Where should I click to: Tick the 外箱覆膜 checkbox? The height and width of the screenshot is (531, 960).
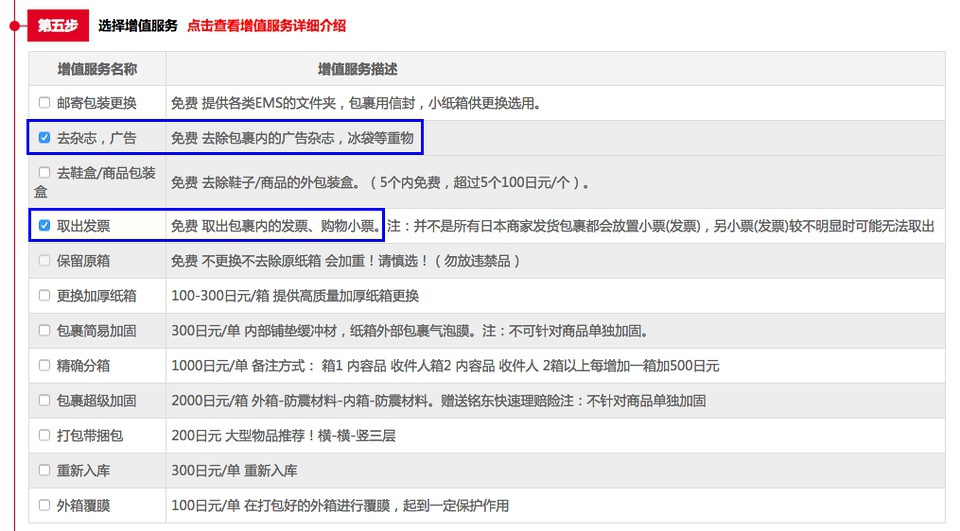point(44,505)
